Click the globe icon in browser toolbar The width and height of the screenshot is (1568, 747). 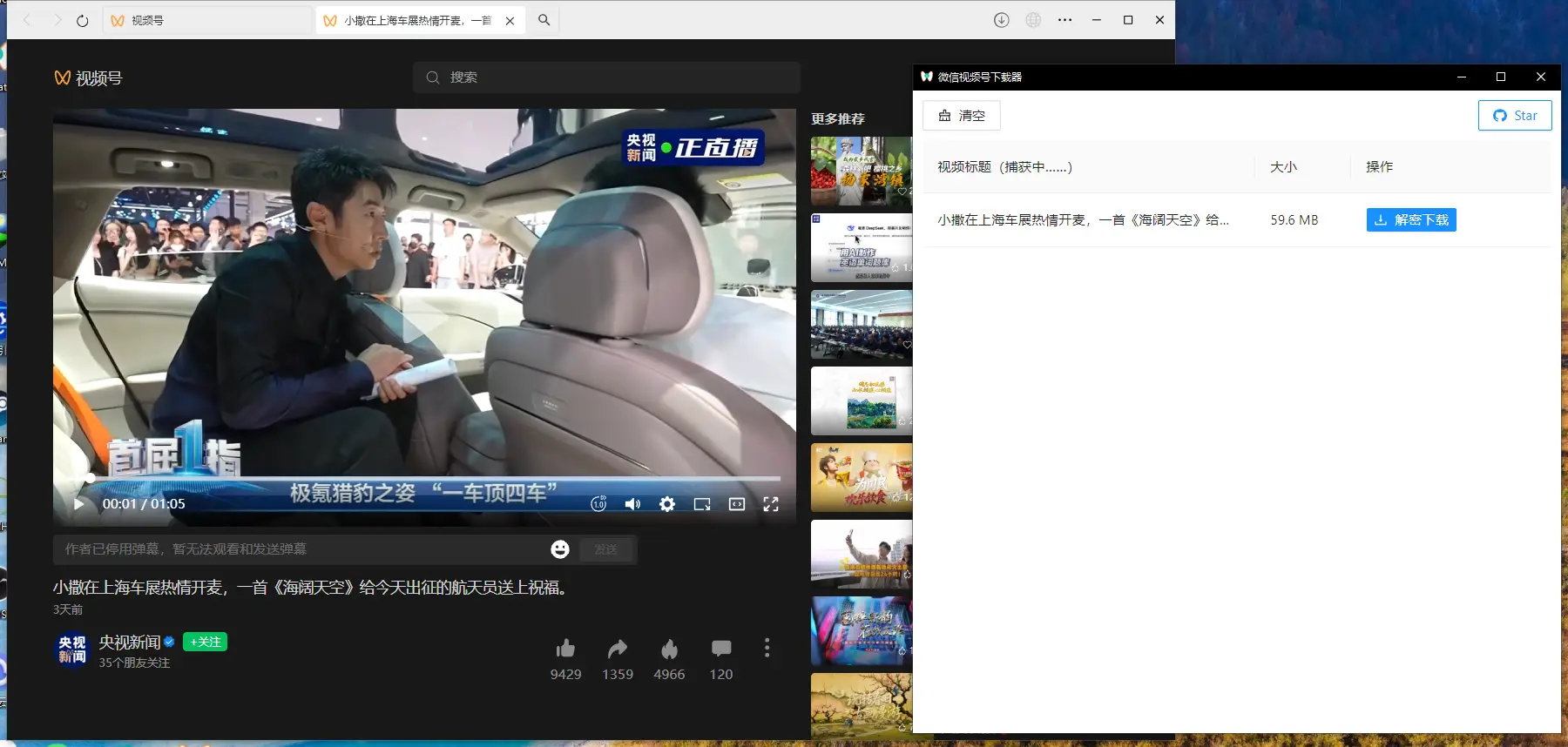point(1033,20)
